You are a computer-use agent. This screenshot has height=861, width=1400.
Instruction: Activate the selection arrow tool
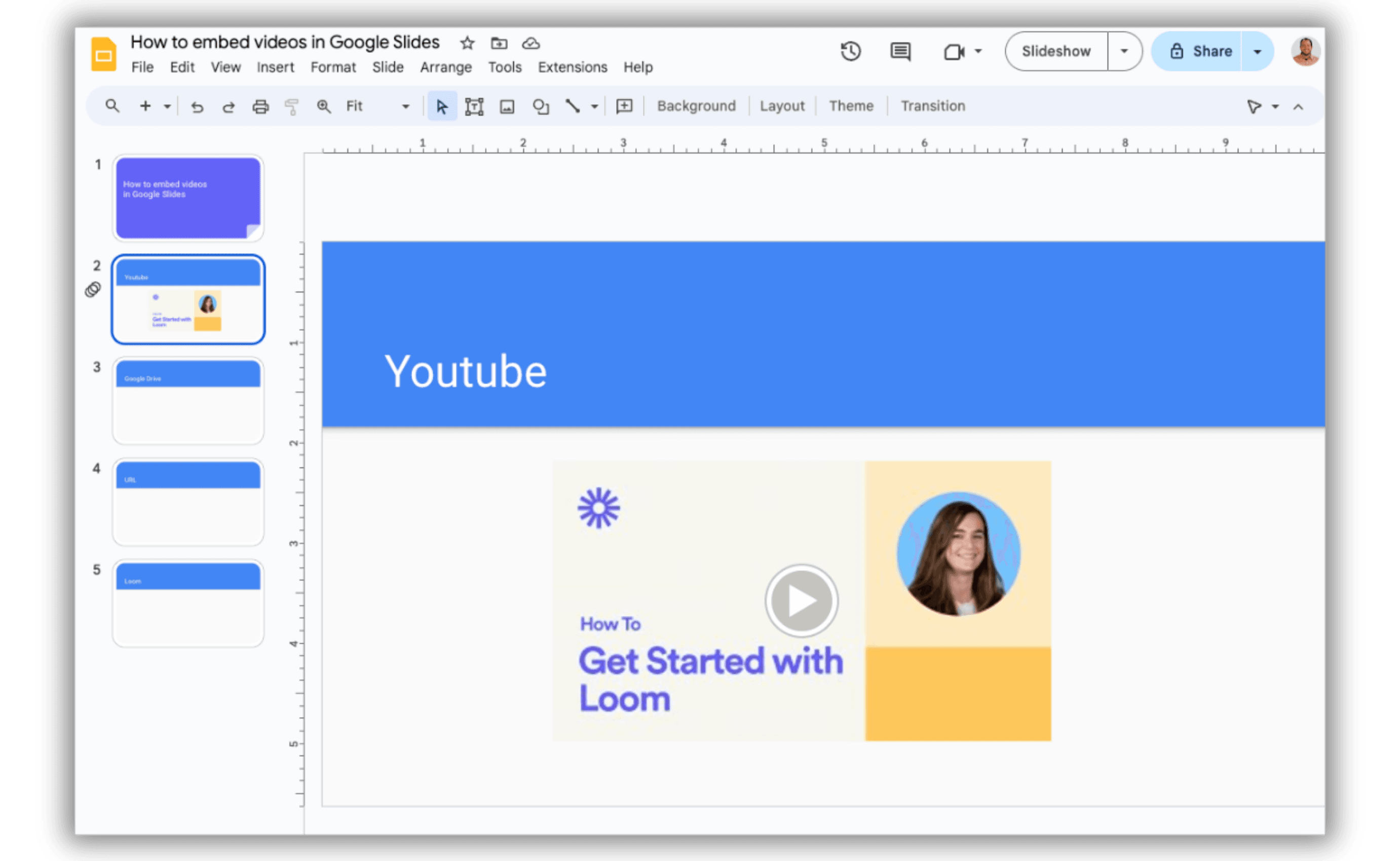click(x=441, y=106)
